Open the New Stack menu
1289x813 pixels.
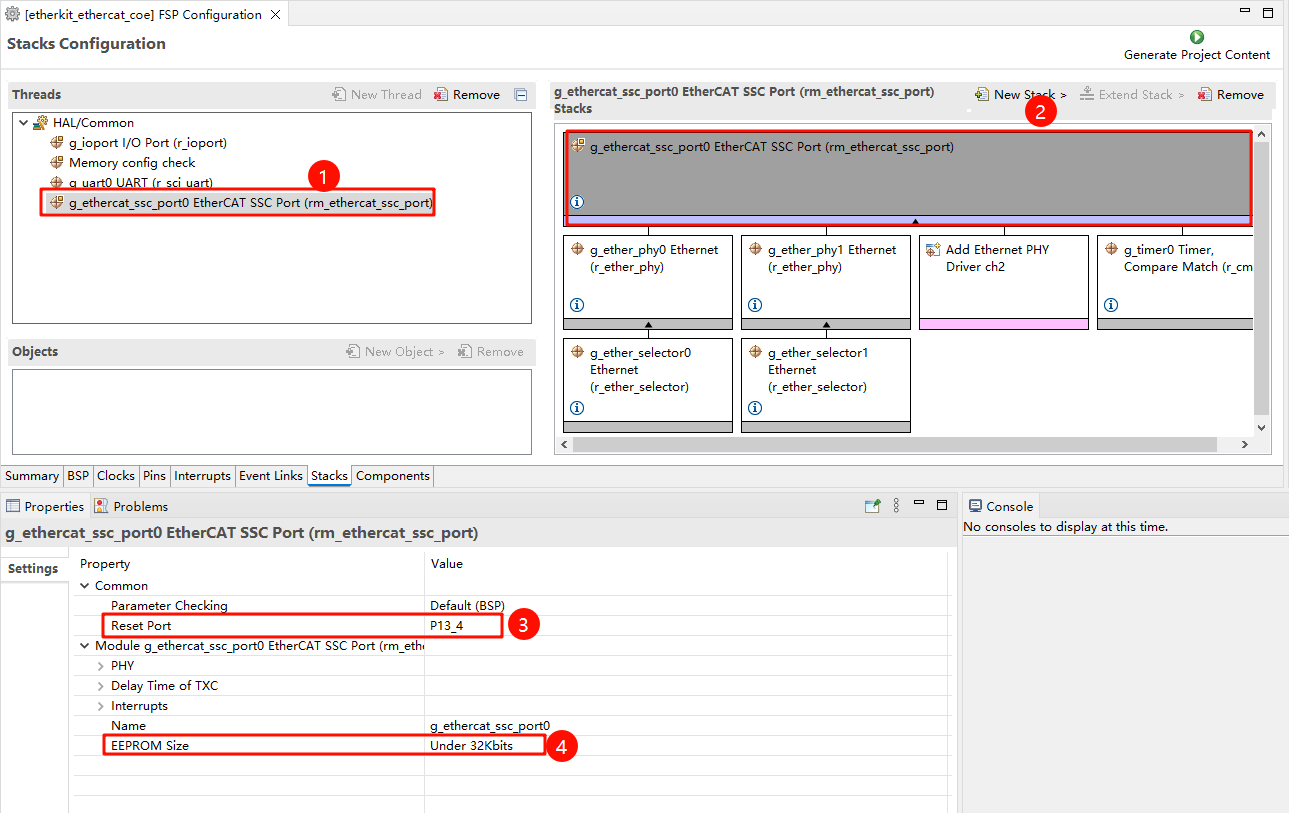pos(1021,95)
